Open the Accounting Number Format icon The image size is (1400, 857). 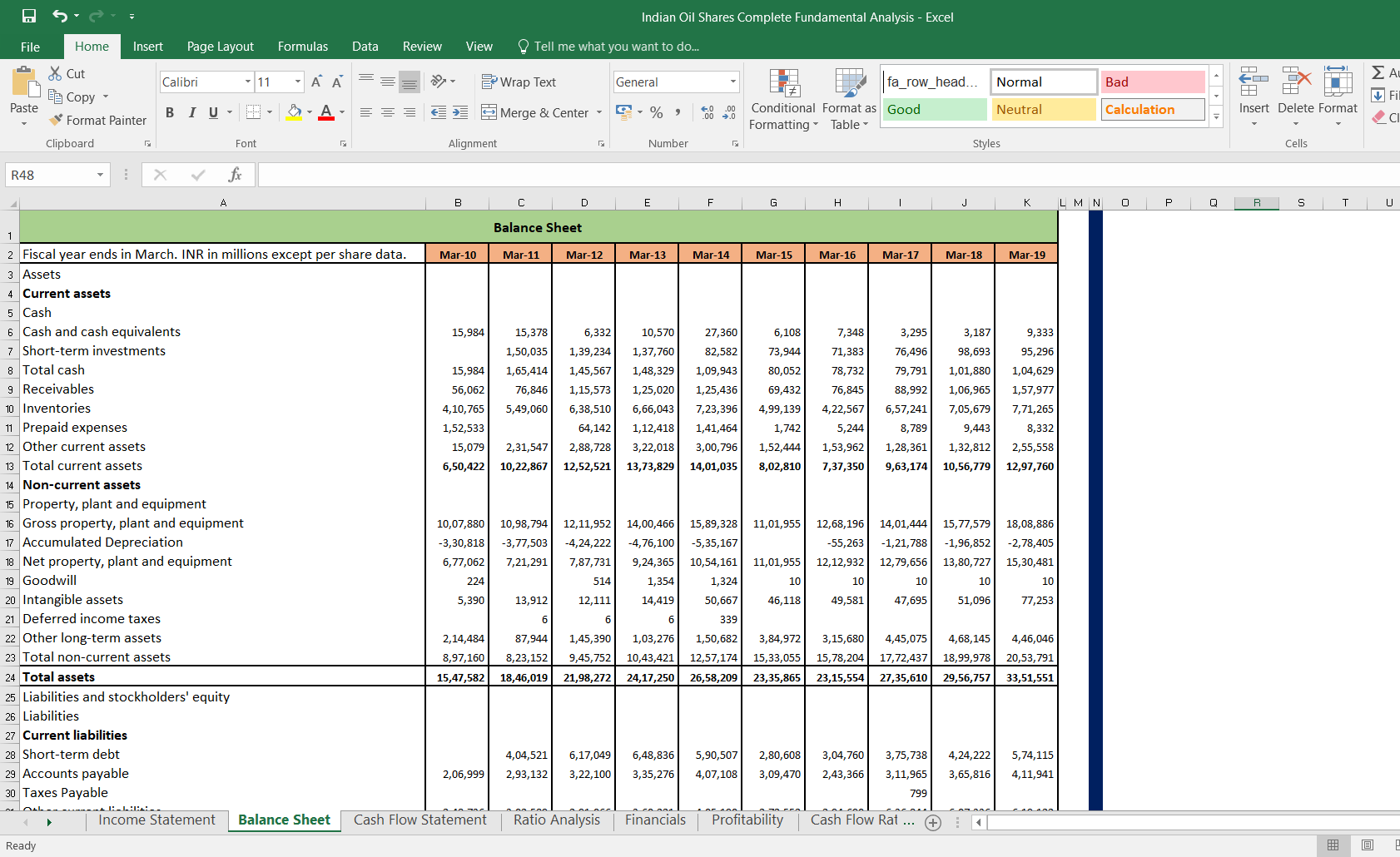623,112
